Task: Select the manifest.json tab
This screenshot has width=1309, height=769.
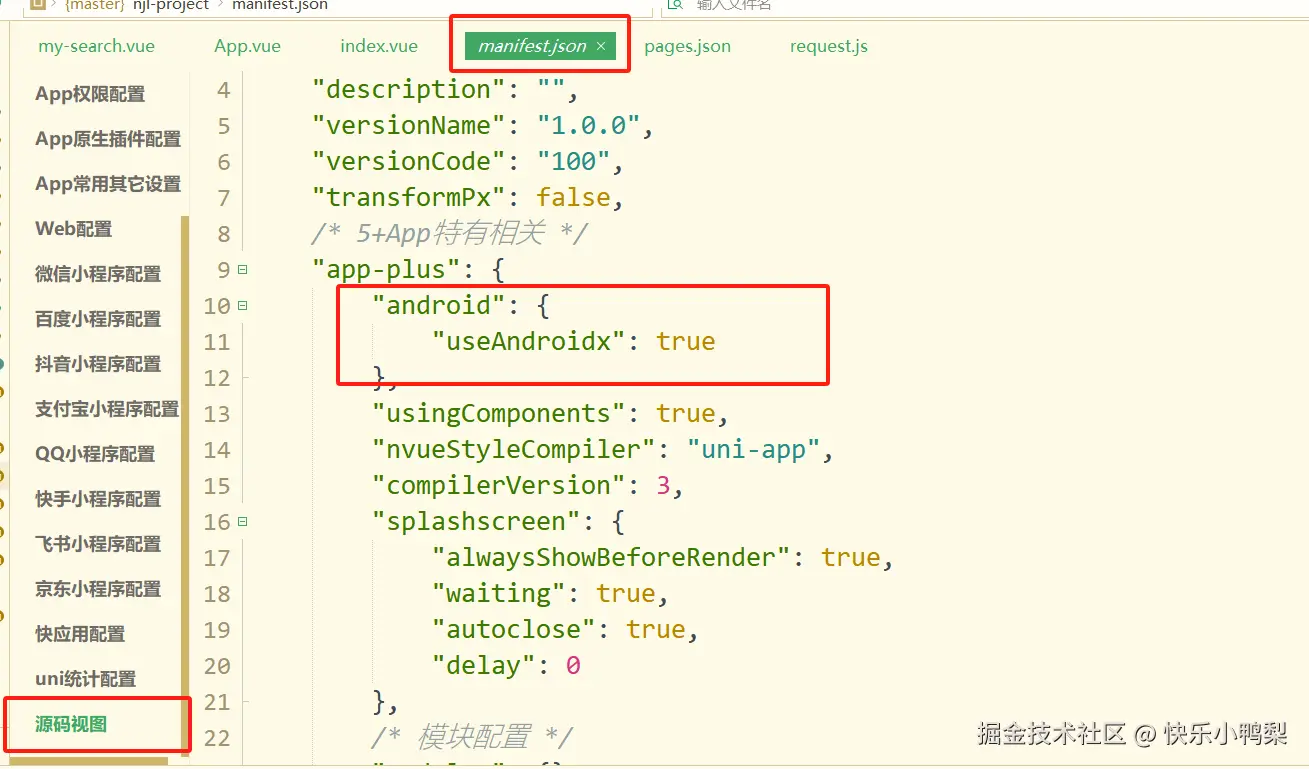Action: (532, 46)
